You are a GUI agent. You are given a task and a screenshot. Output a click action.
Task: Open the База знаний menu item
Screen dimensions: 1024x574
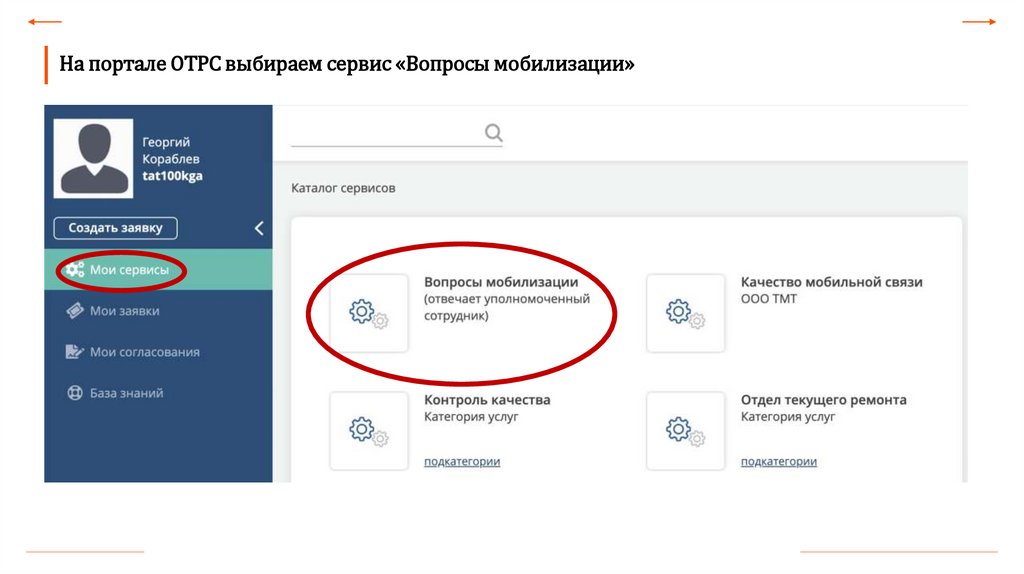coord(158,393)
